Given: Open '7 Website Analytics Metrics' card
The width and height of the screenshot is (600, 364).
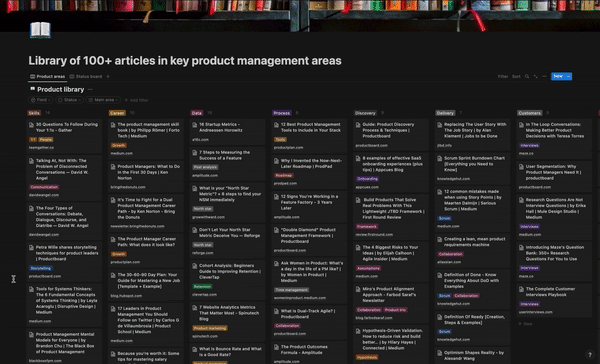Looking at the screenshot, I should (x=228, y=322).
